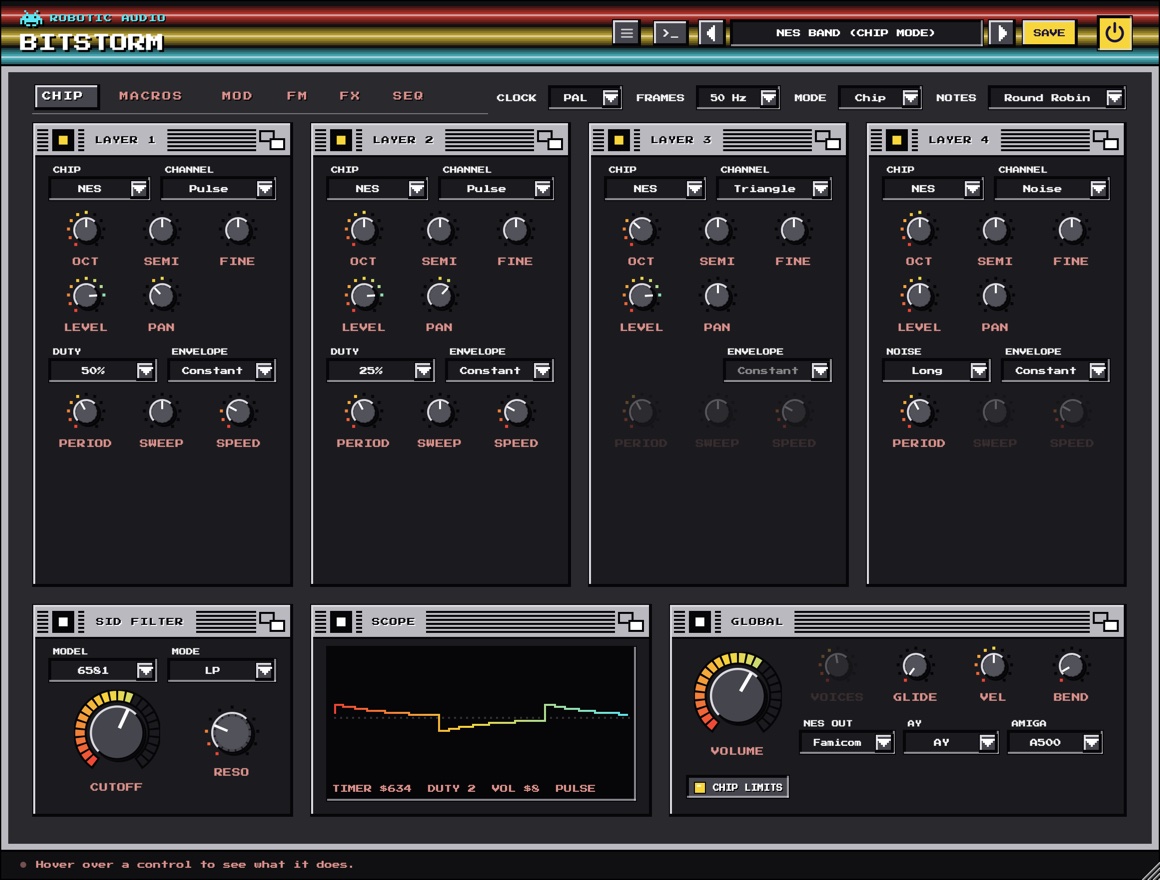1160x880 pixels.
Task: Click the SAVE button
Action: pyautogui.click(x=1049, y=33)
